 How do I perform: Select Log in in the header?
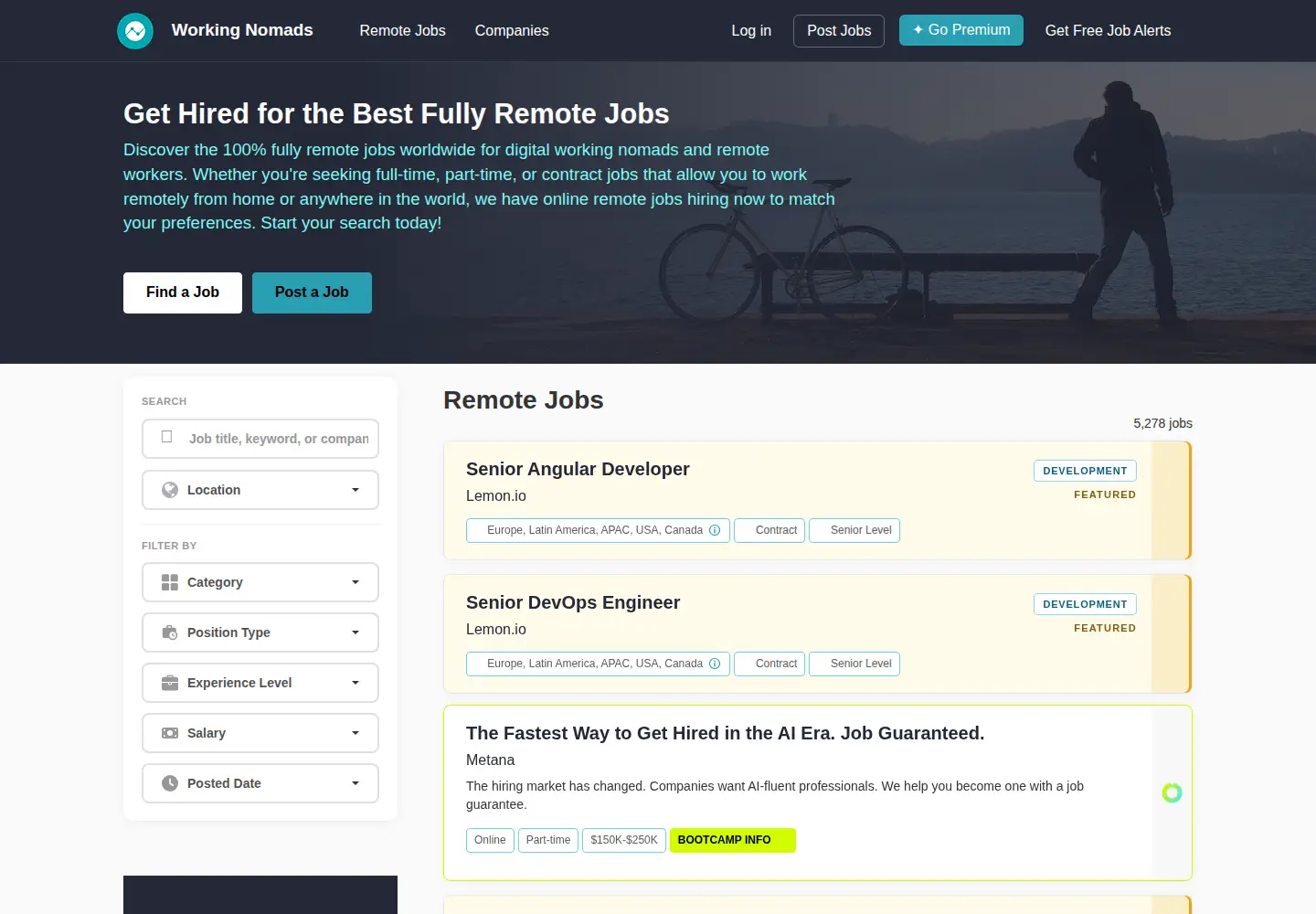tap(751, 31)
